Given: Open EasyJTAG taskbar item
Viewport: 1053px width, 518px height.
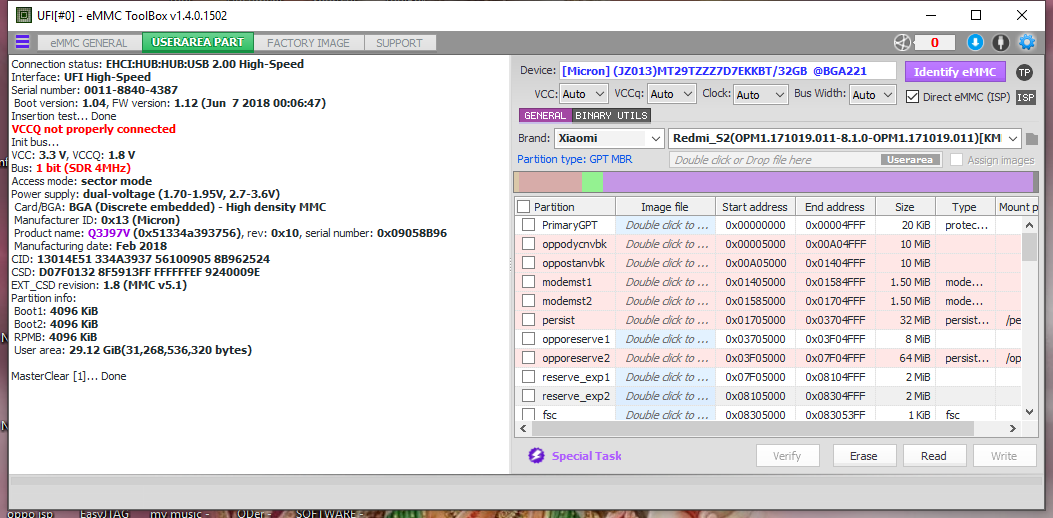Looking at the screenshot, I should pyautogui.click(x=104, y=514).
